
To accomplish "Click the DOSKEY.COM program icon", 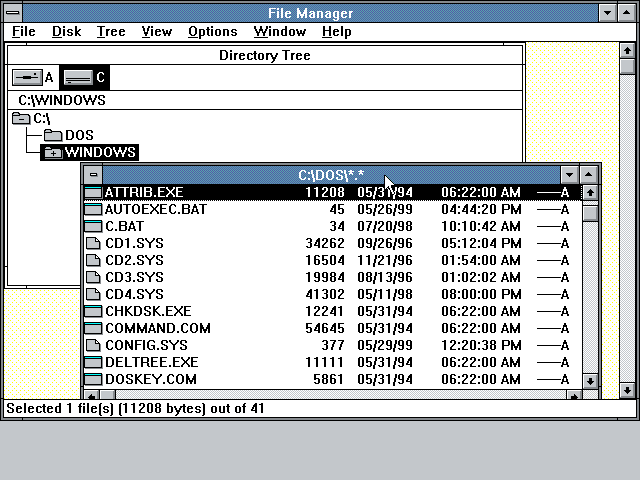I will pos(93,379).
